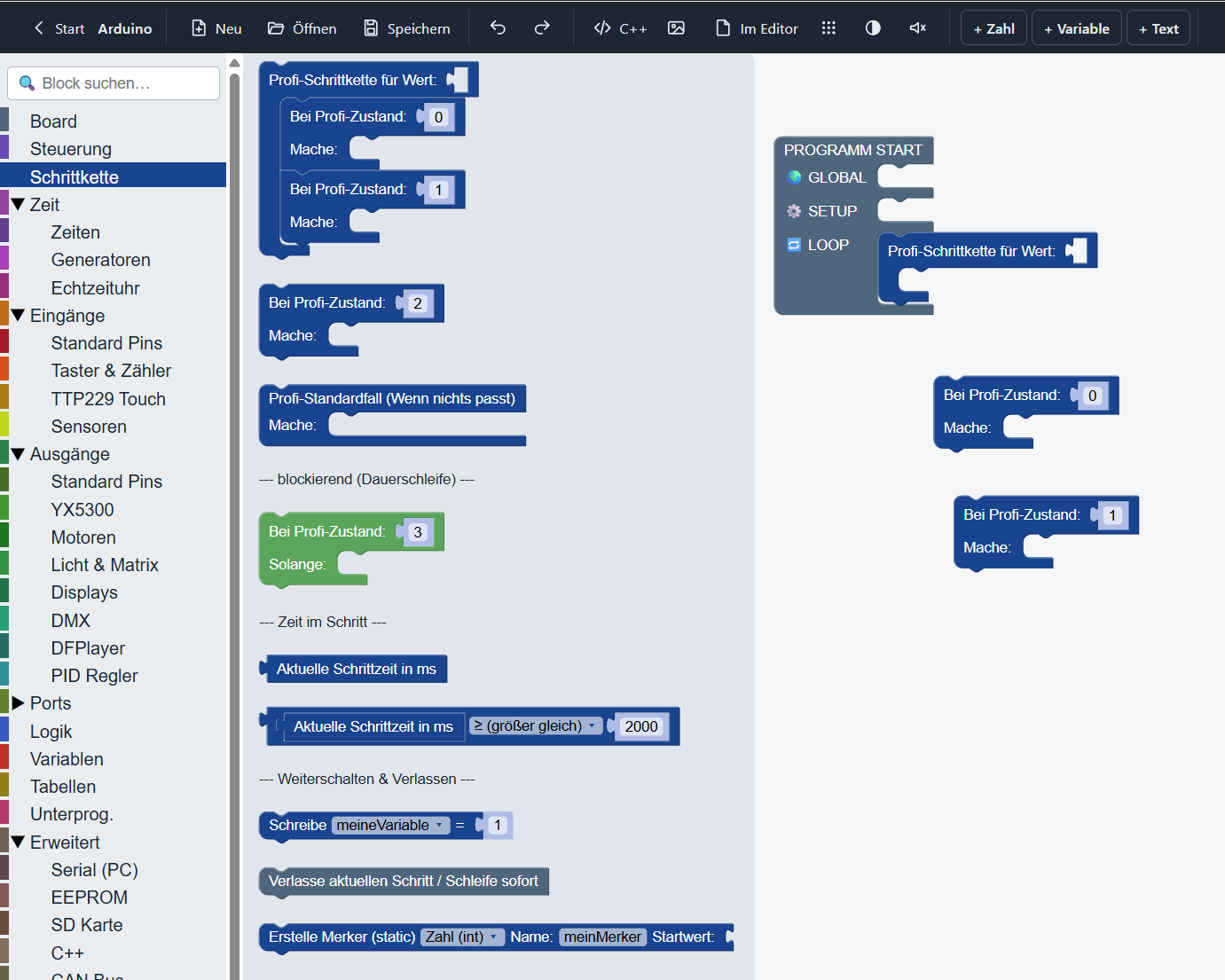
Task: Select the Echtzeituhr subcategory
Action: pos(114,287)
